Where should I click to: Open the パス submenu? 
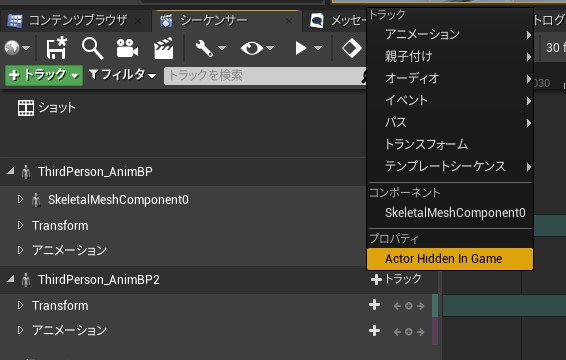(x=450, y=122)
